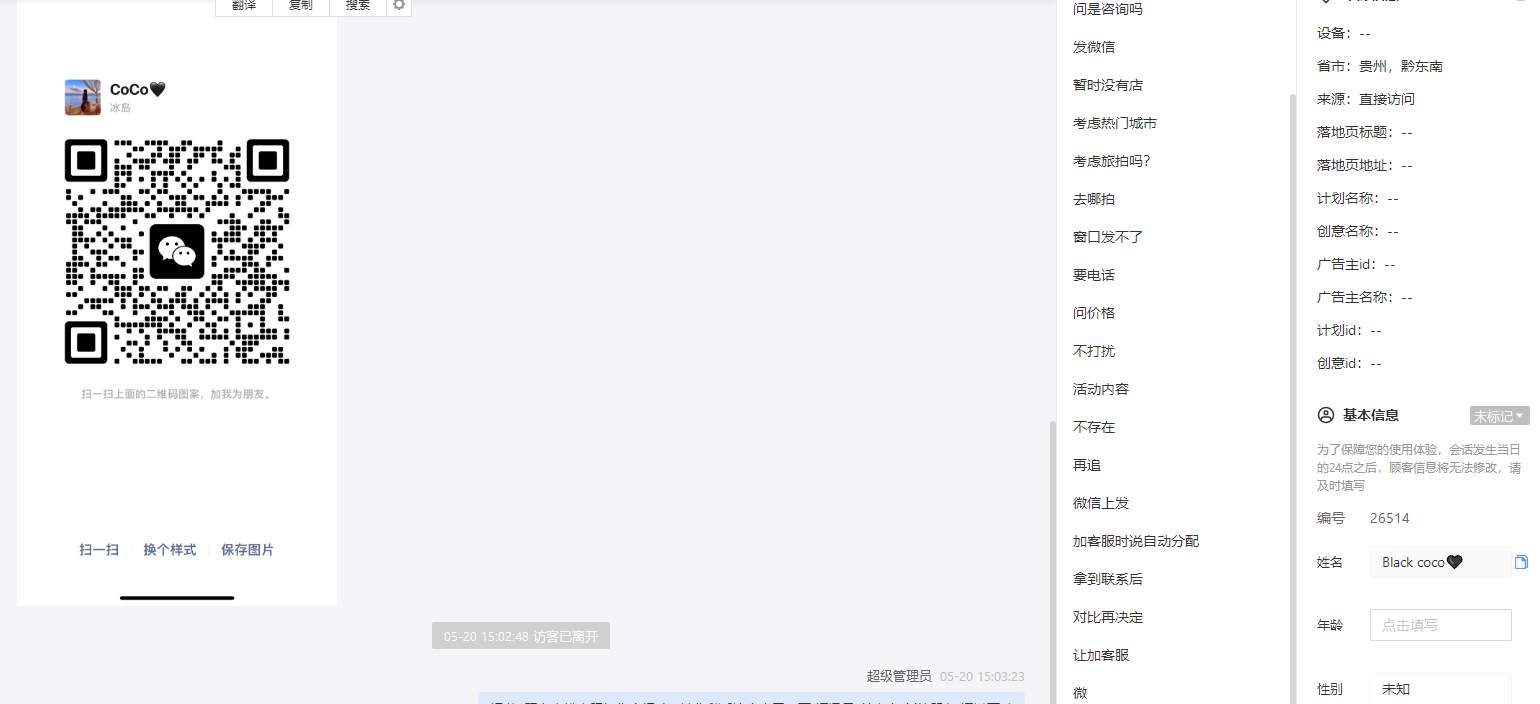Open the 性别 dropdown showing 未知
This screenshot has height=704, width=1540.
click(1440, 689)
